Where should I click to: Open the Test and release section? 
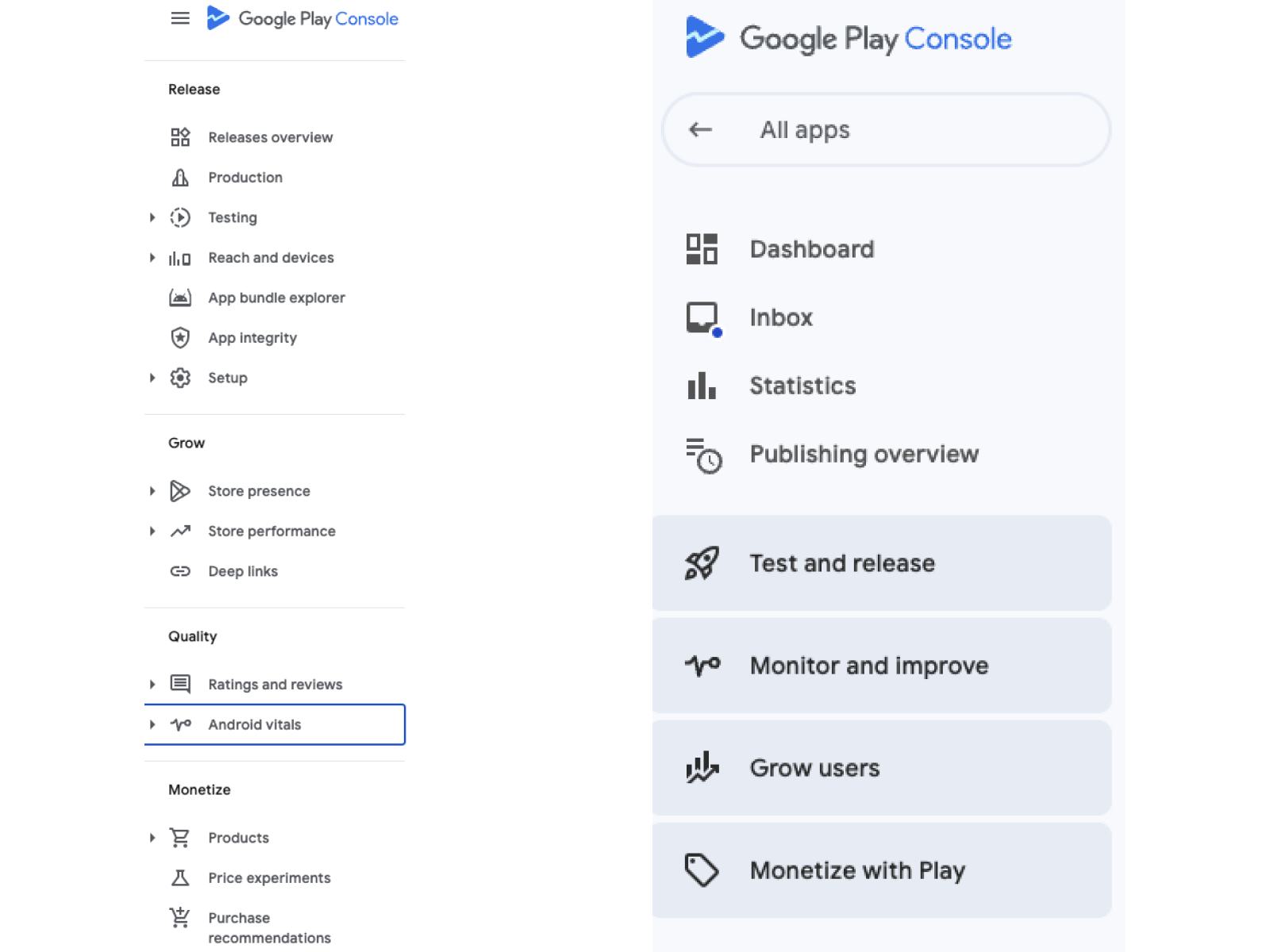click(882, 563)
